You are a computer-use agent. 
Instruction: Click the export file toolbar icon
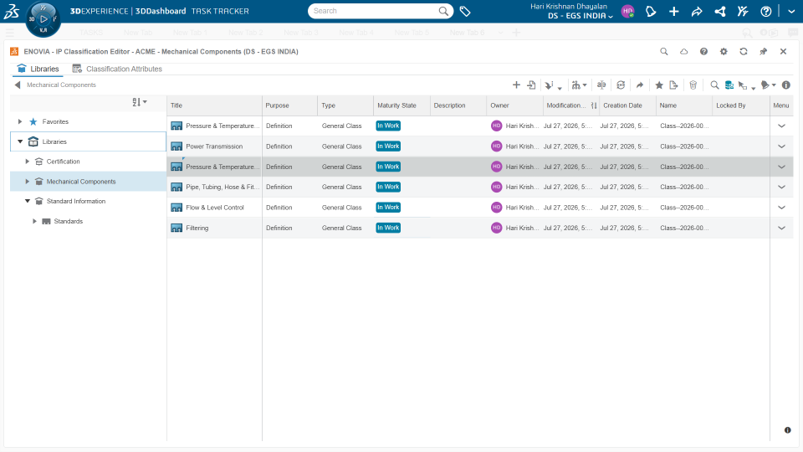(673, 85)
